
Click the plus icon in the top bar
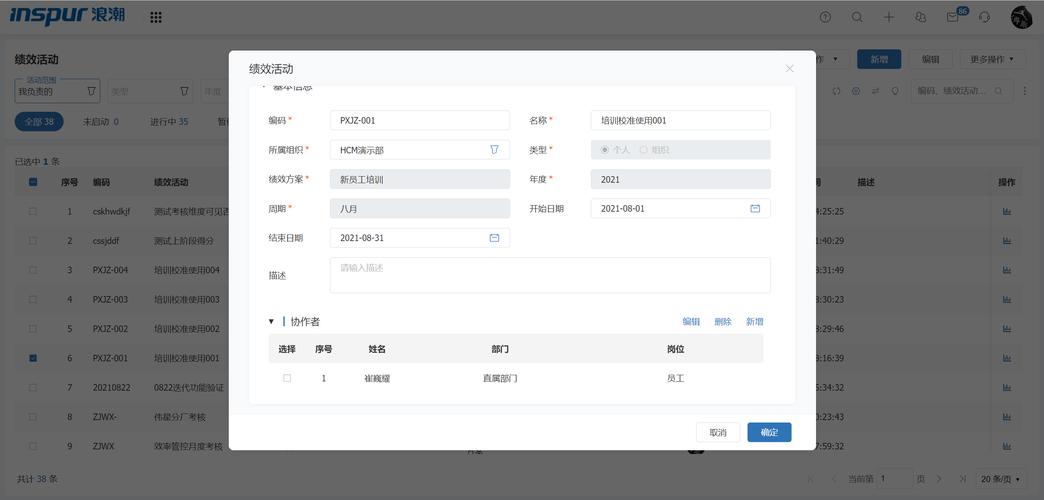(x=889, y=17)
